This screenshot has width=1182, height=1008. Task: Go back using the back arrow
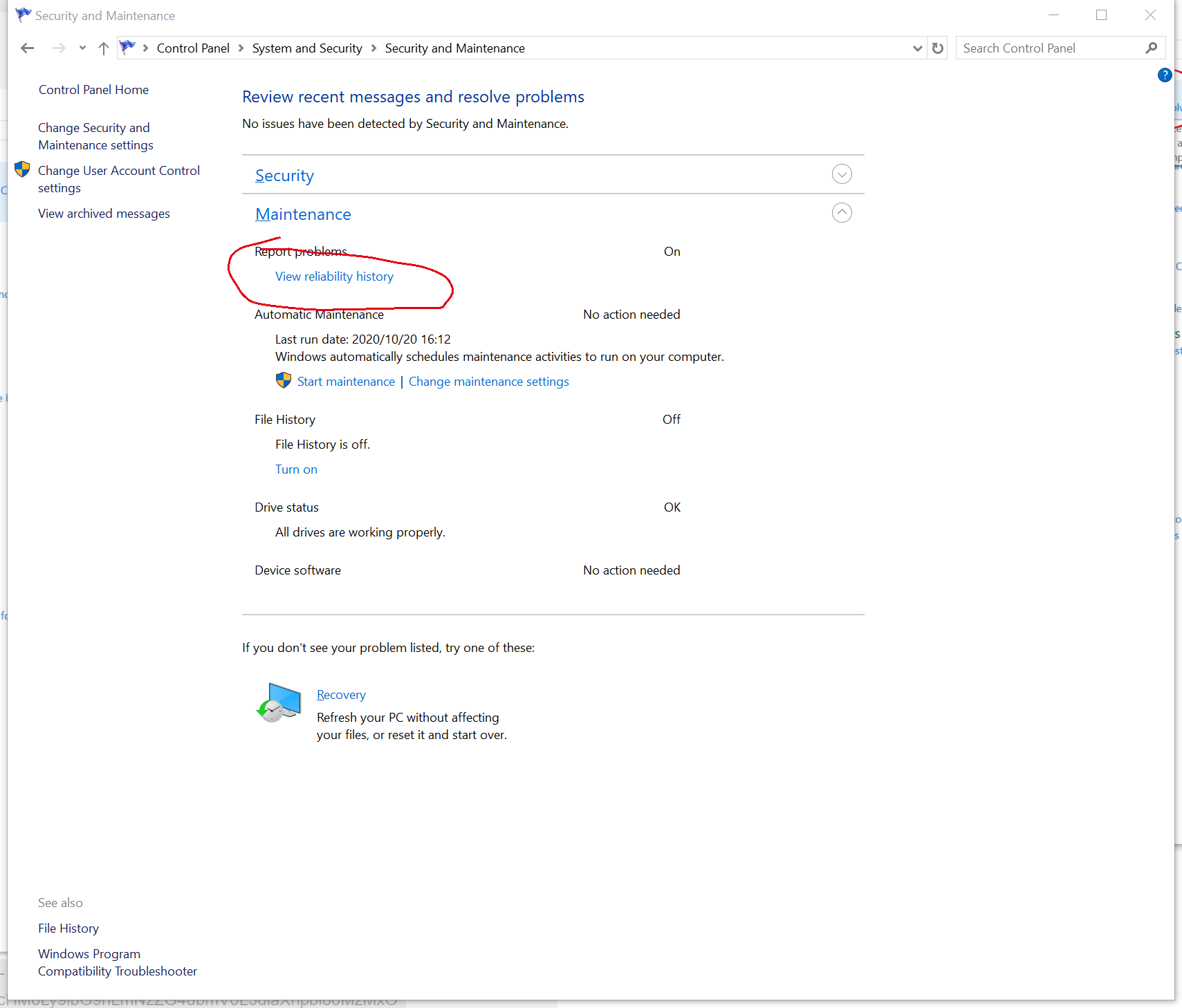(28, 48)
